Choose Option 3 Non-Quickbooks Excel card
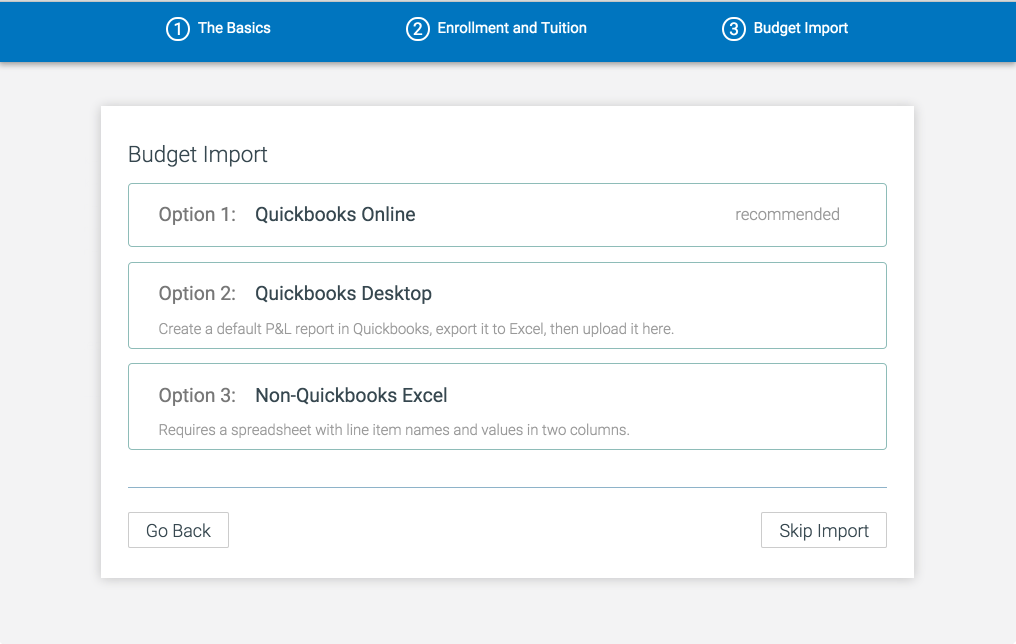 (507, 406)
